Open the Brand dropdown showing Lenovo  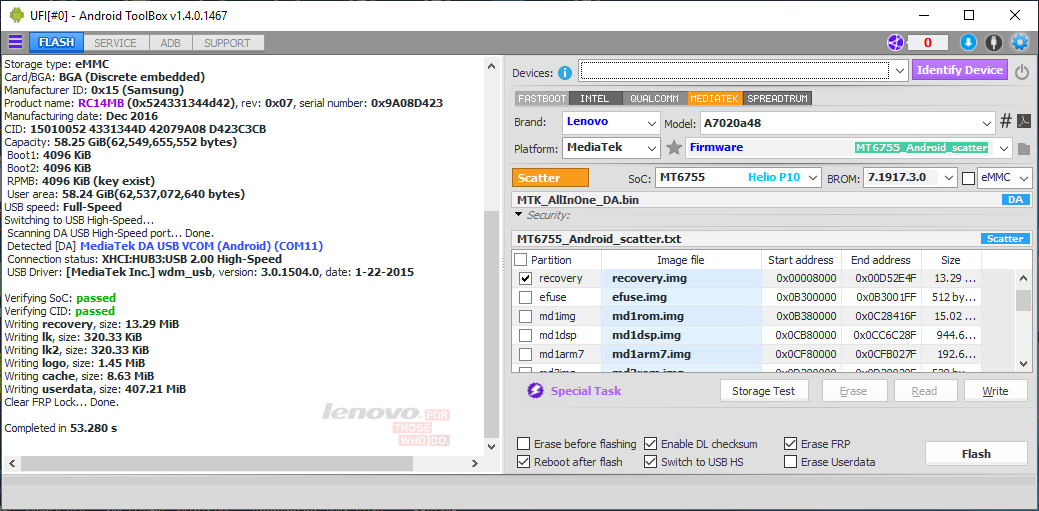(x=610, y=122)
